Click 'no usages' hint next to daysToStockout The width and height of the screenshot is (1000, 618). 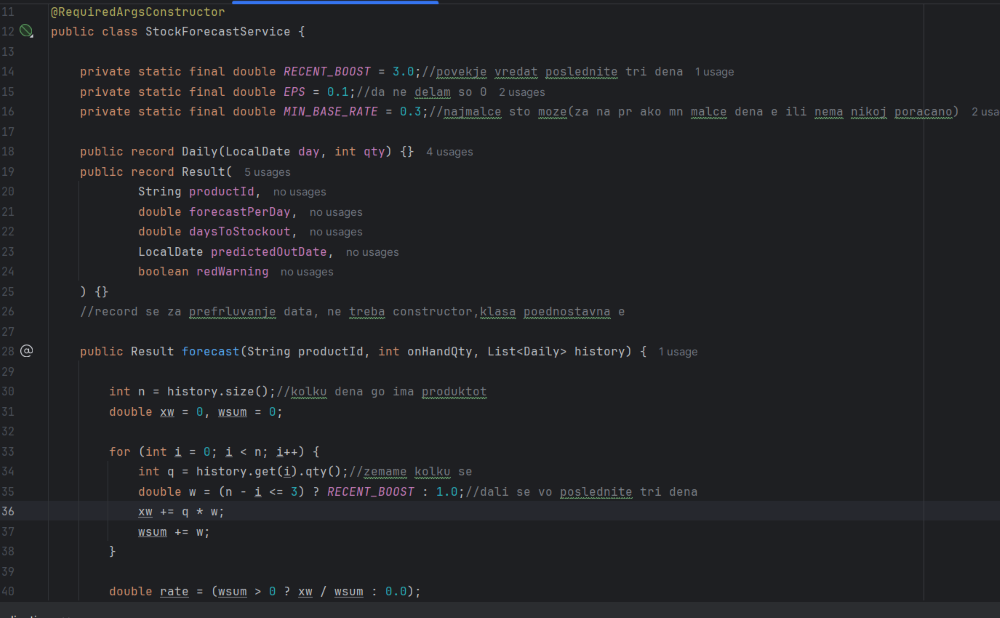point(335,232)
